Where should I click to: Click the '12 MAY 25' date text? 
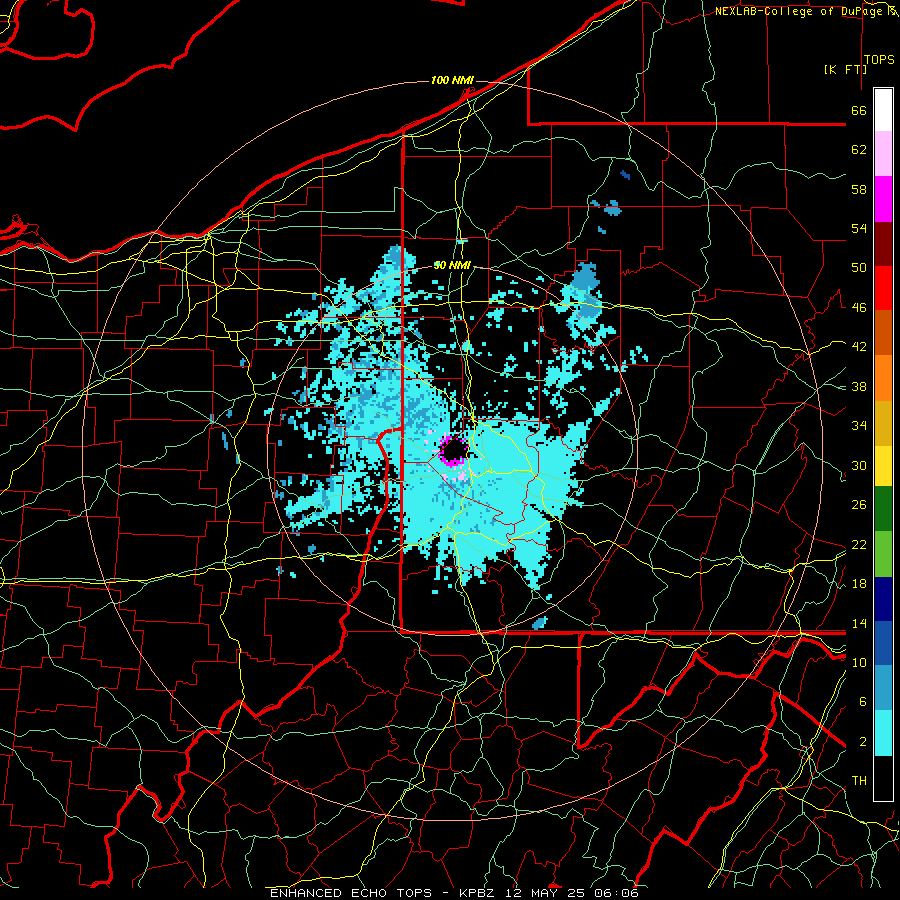tap(548, 893)
